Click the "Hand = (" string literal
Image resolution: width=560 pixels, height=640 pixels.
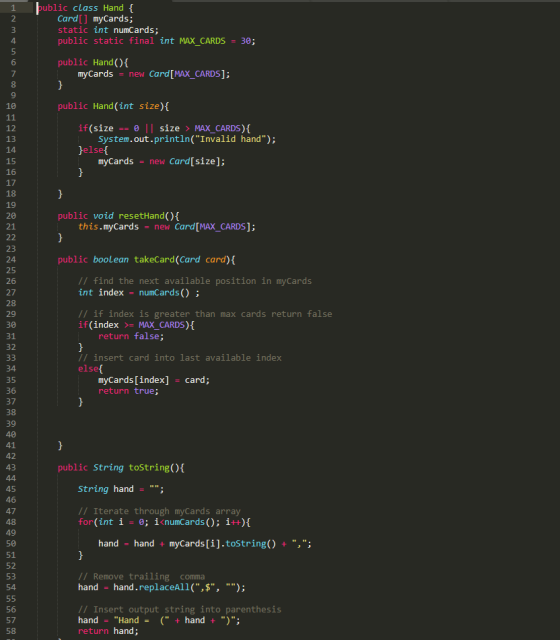click(142, 620)
